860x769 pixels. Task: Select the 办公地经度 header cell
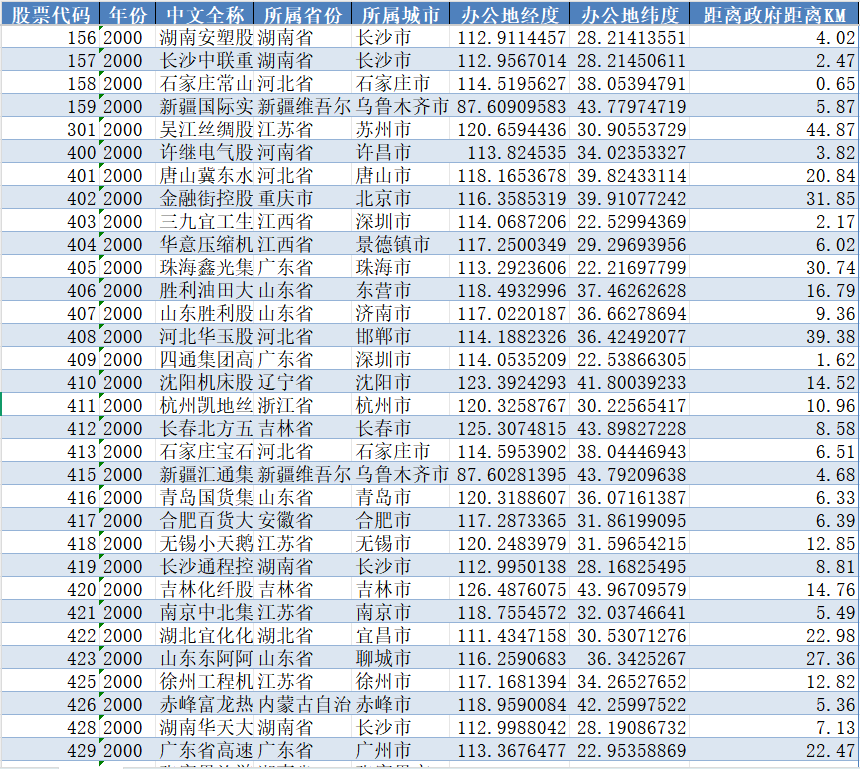[511, 15]
